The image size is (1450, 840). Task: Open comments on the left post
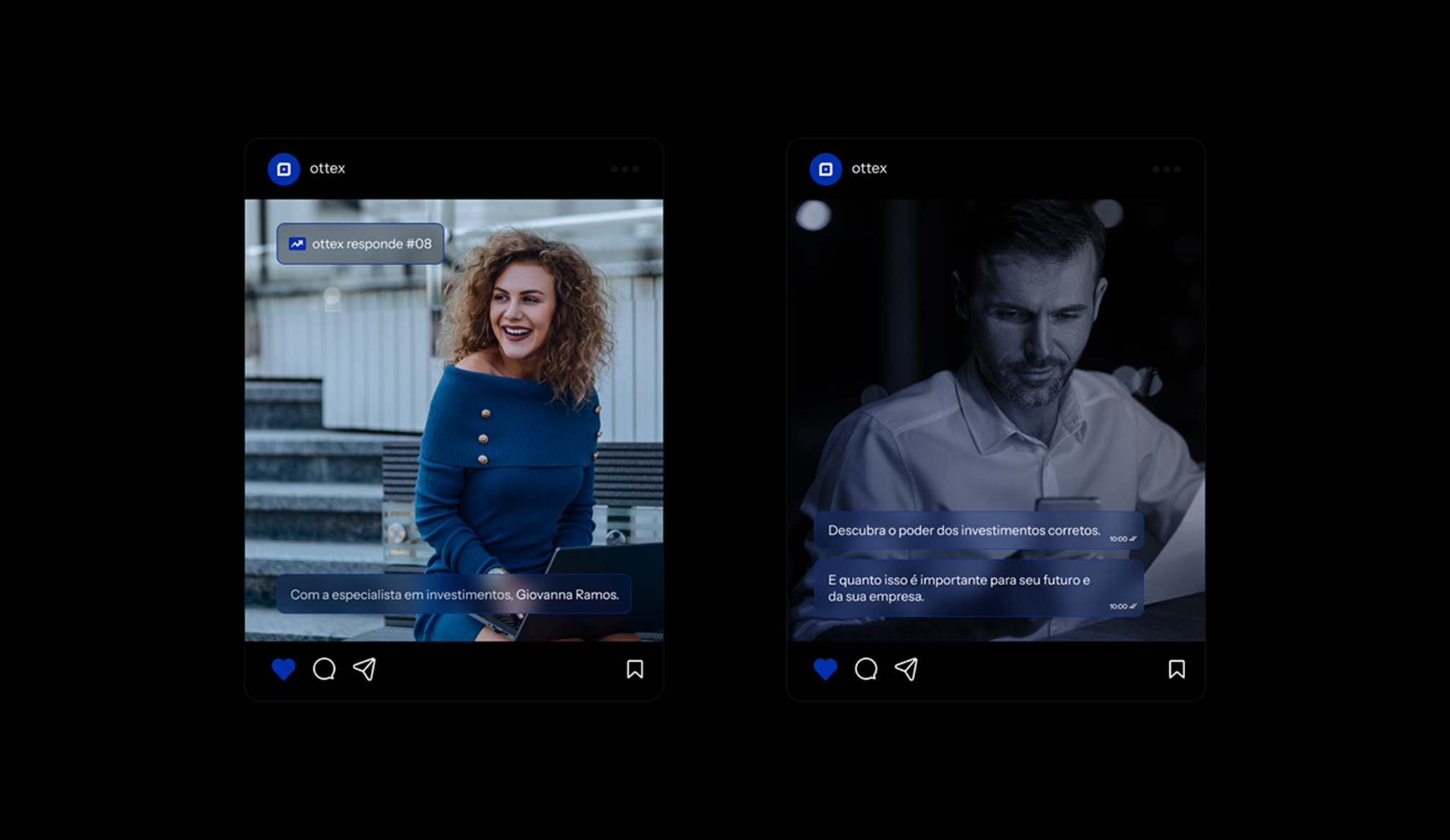pyautogui.click(x=324, y=669)
